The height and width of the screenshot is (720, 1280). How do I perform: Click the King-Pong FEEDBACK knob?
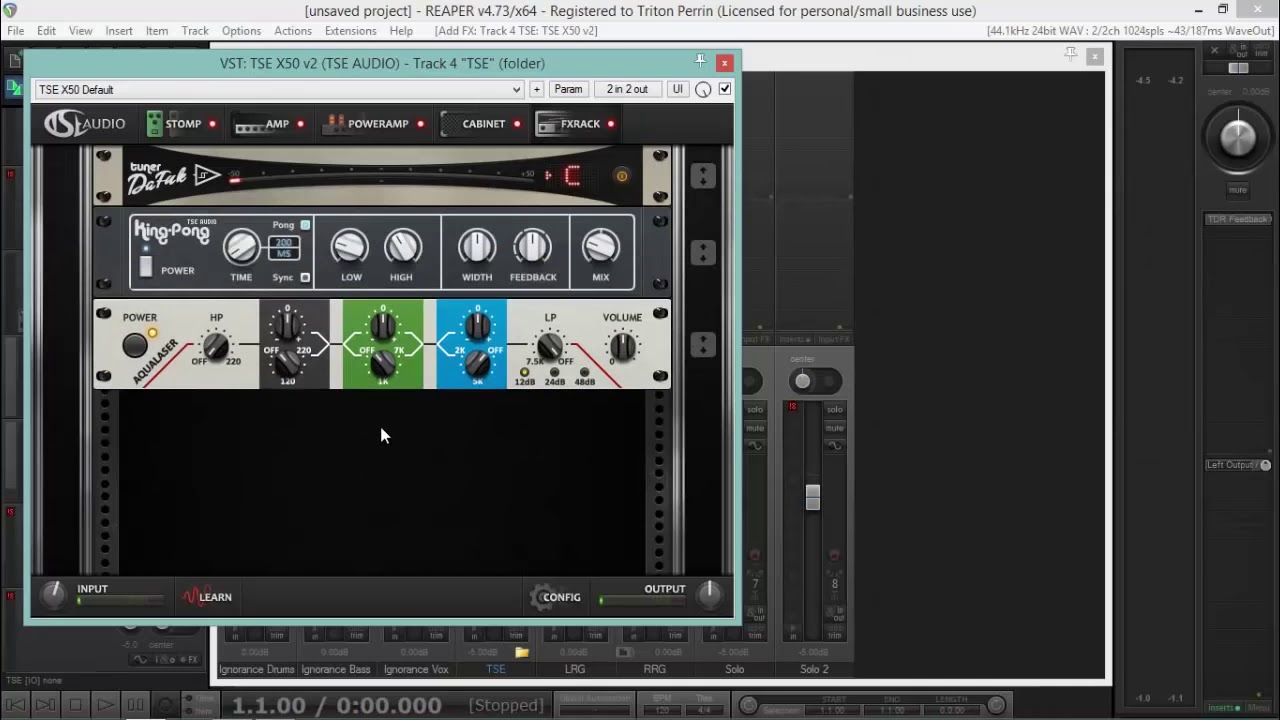point(532,246)
